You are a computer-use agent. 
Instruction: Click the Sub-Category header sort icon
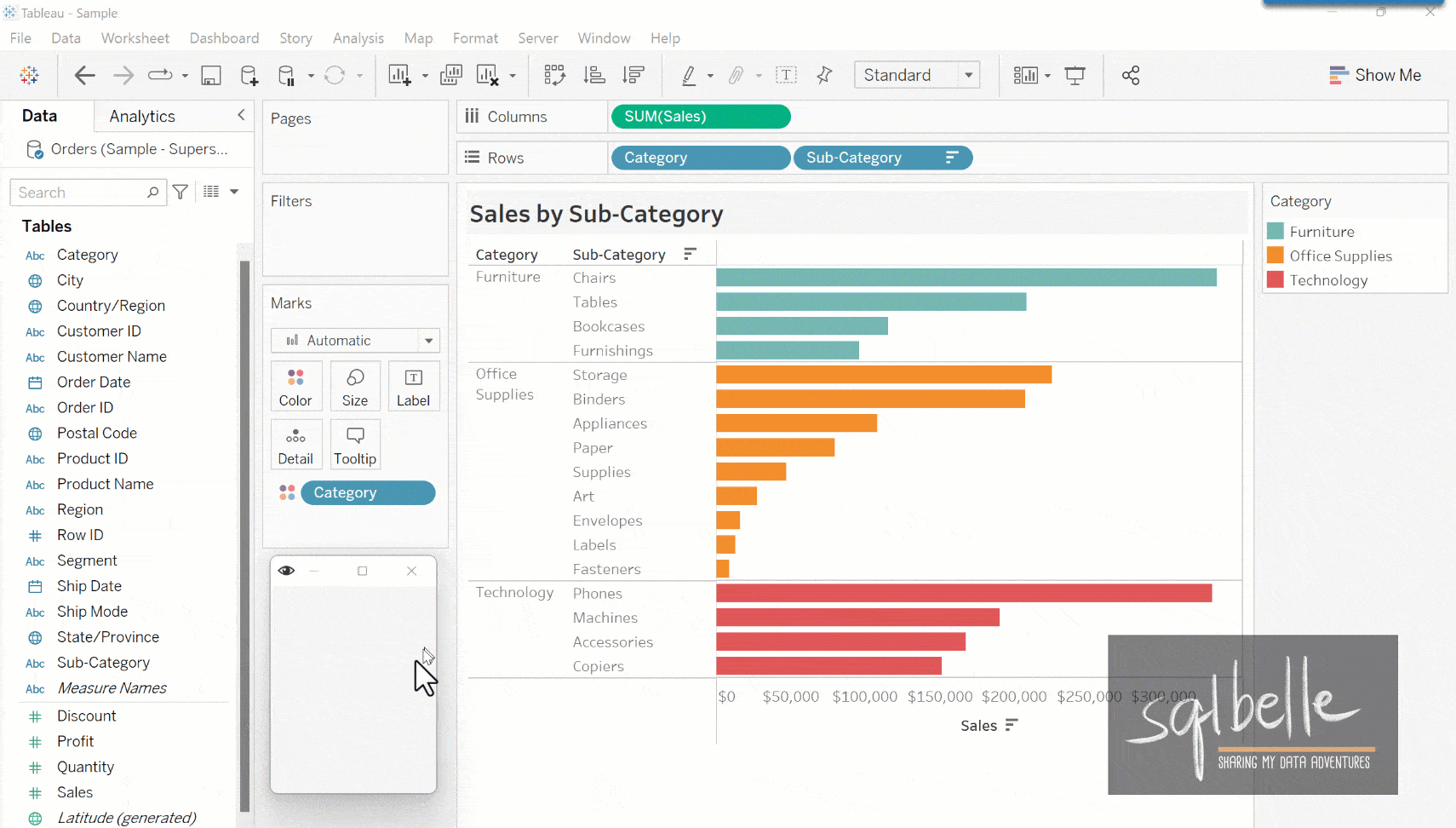click(x=690, y=254)
